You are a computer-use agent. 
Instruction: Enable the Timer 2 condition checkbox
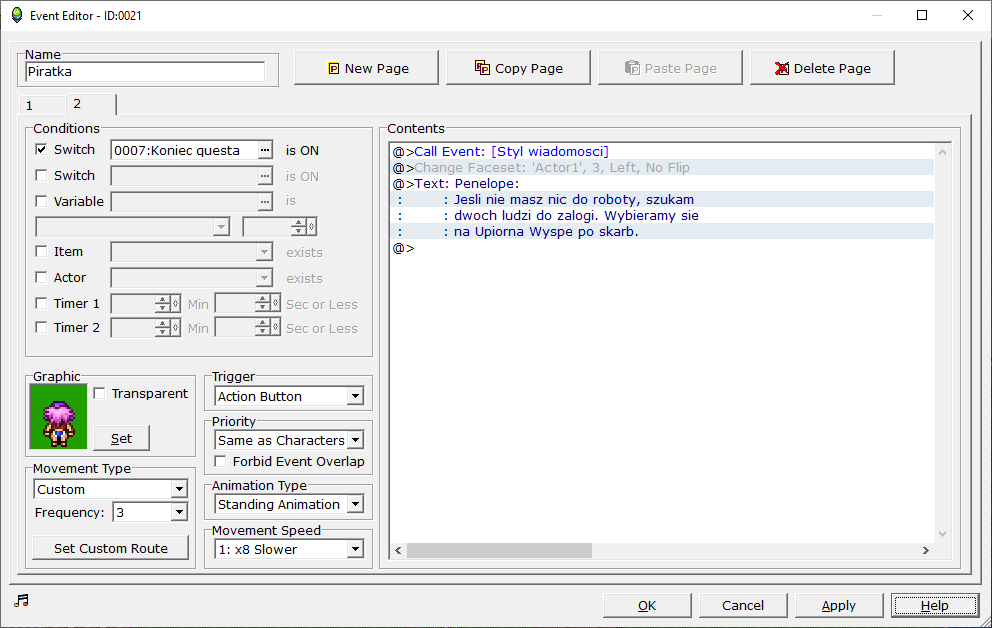pyautogui.click(x=41, y=327)
